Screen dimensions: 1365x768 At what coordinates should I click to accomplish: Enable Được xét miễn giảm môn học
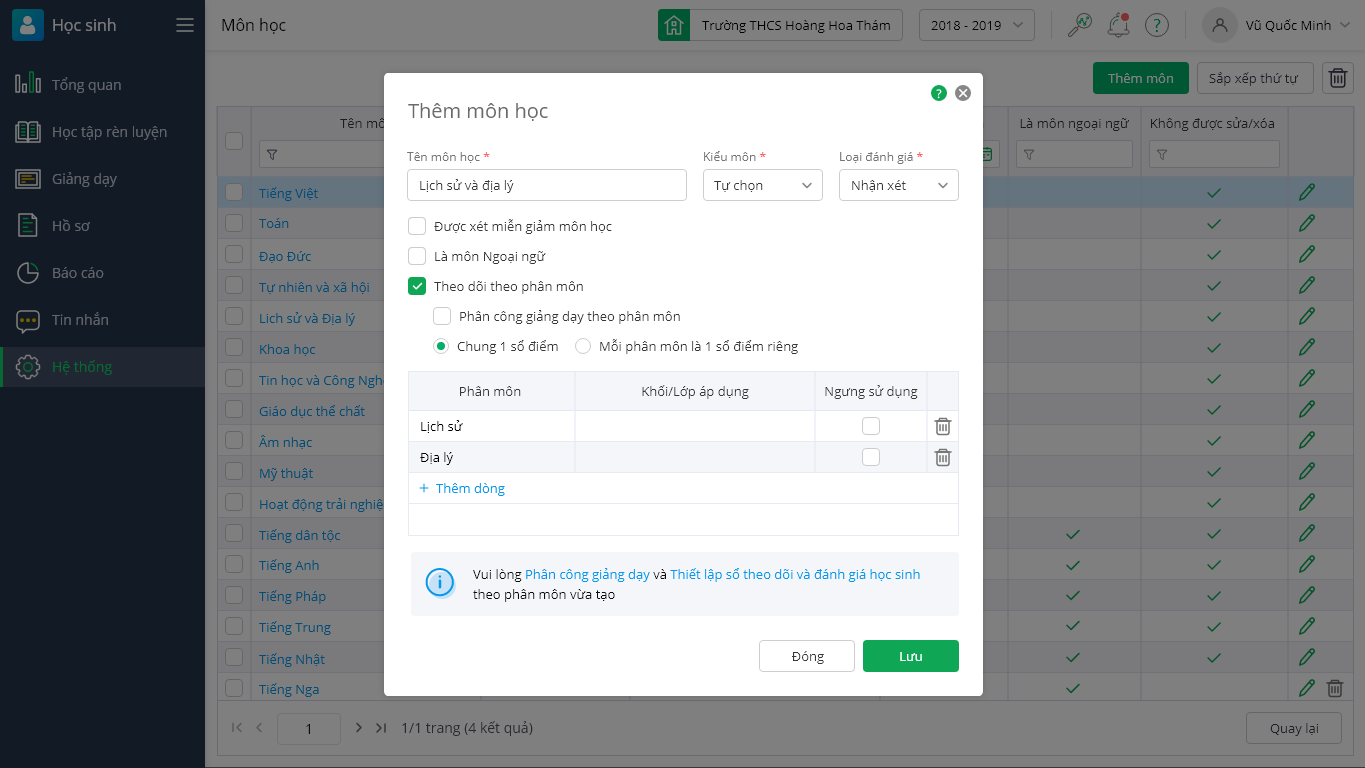(418, 226)
